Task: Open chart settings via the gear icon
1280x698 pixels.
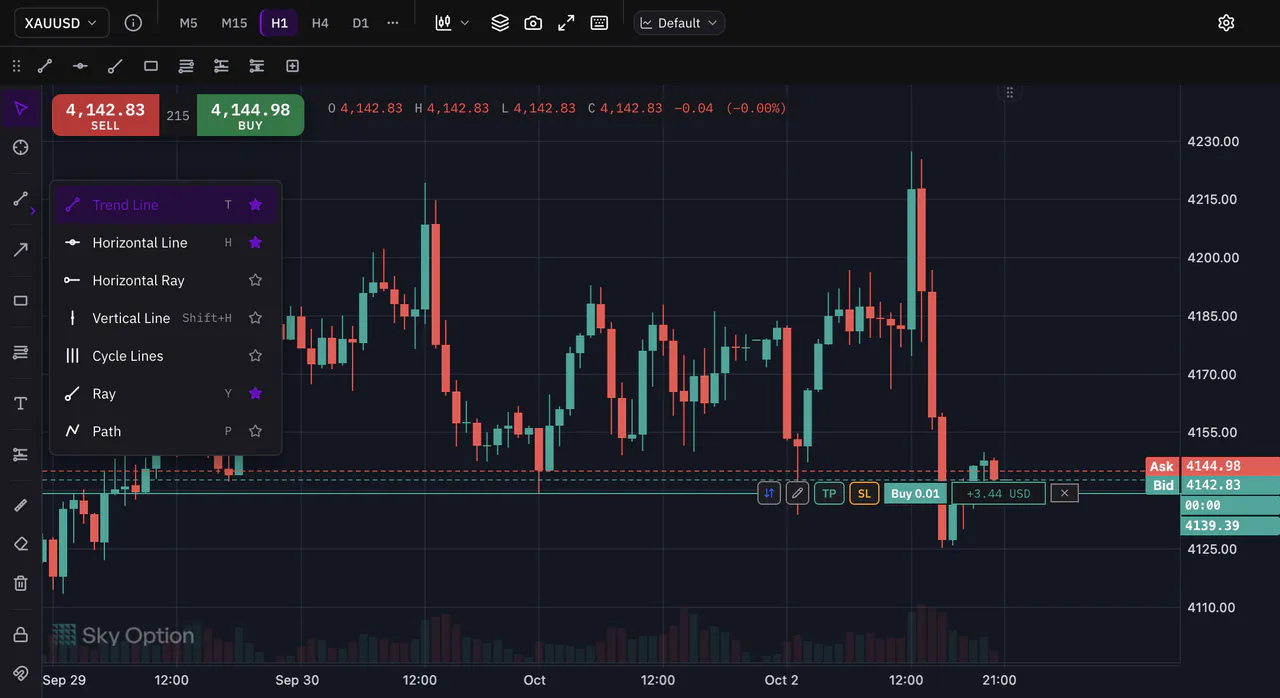Action: [1226, 22]
